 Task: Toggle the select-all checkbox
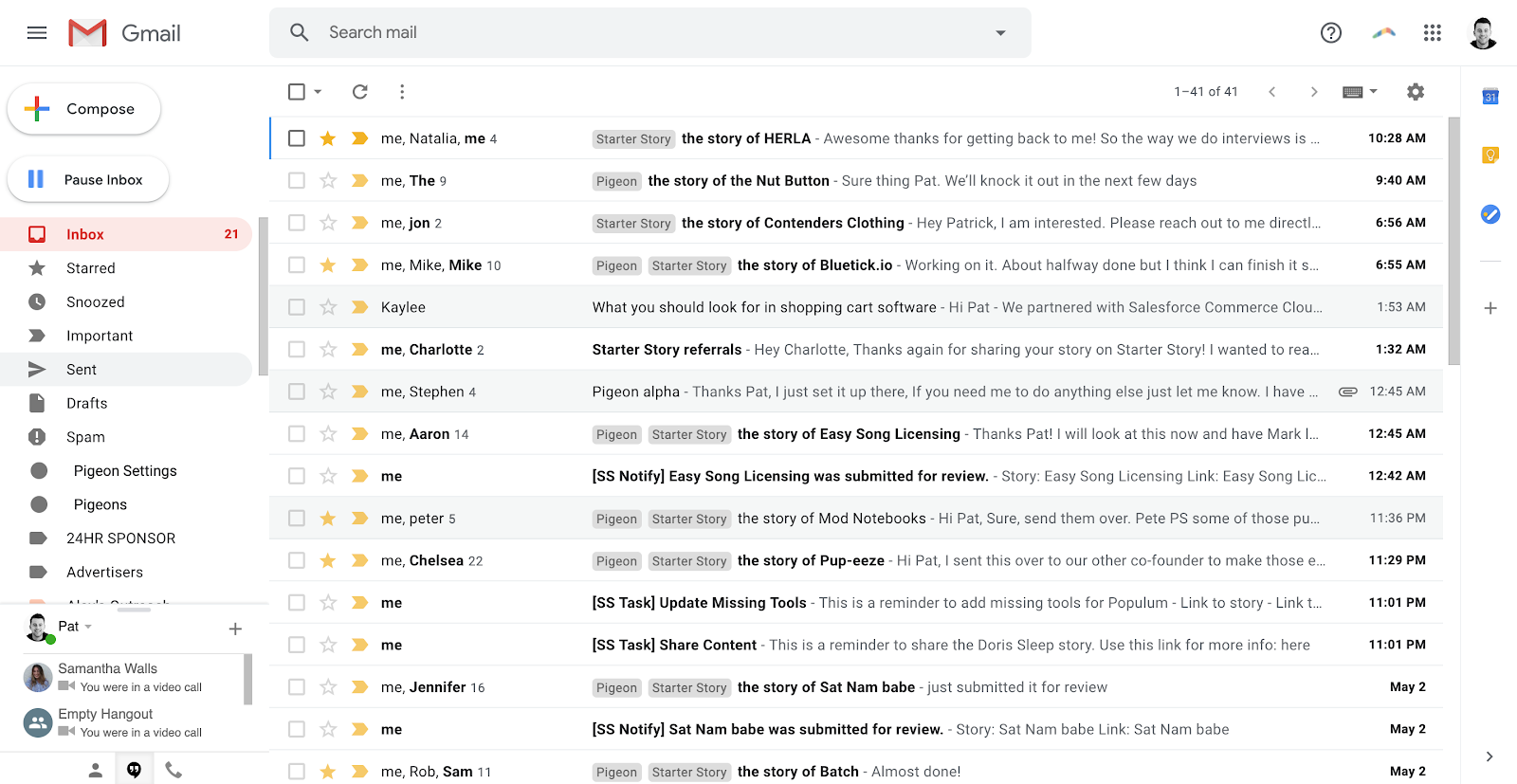click(297, 92)
